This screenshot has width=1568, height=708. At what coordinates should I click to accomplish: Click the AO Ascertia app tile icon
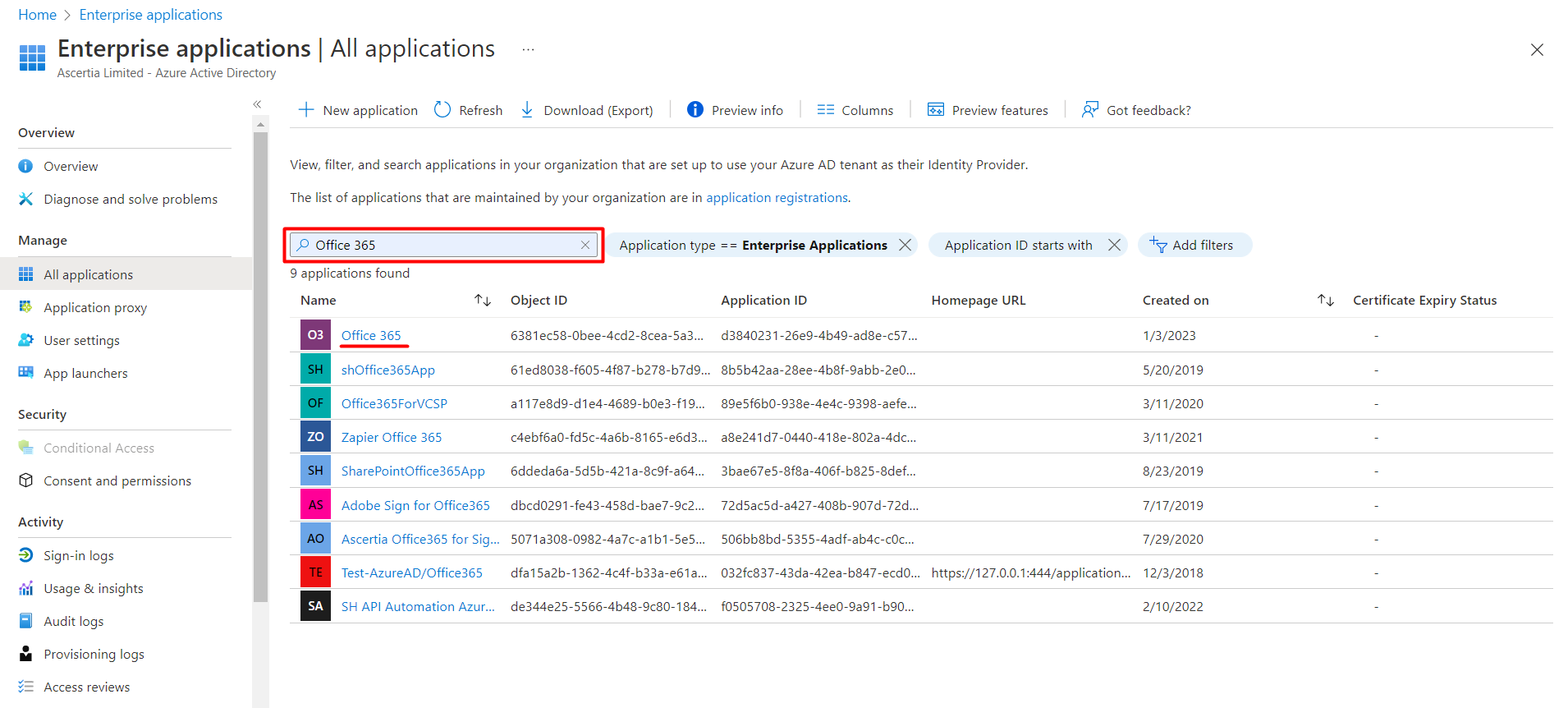(x=315, y=539)
